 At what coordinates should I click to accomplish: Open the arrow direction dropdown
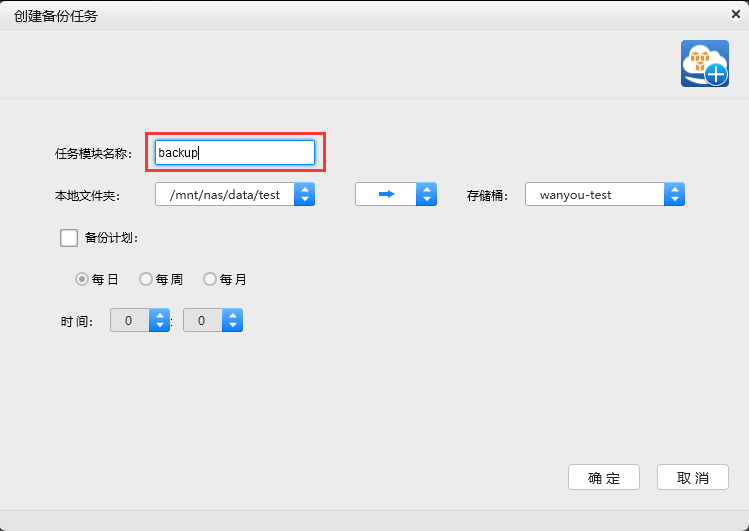coord(396,194)
